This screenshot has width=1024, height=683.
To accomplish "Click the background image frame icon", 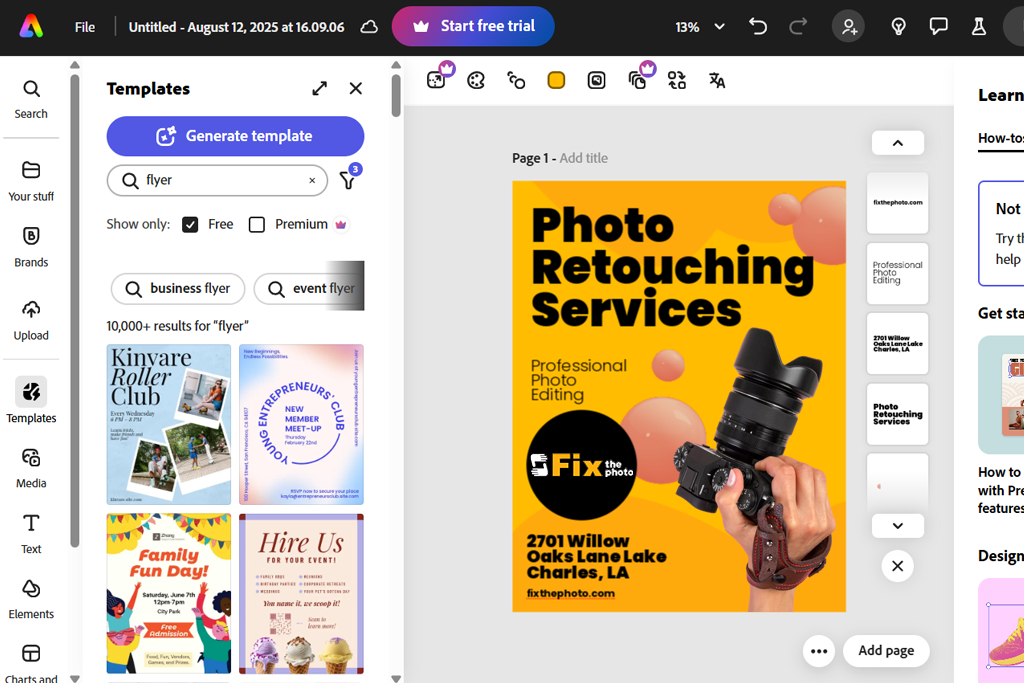I will click(596, 80).
